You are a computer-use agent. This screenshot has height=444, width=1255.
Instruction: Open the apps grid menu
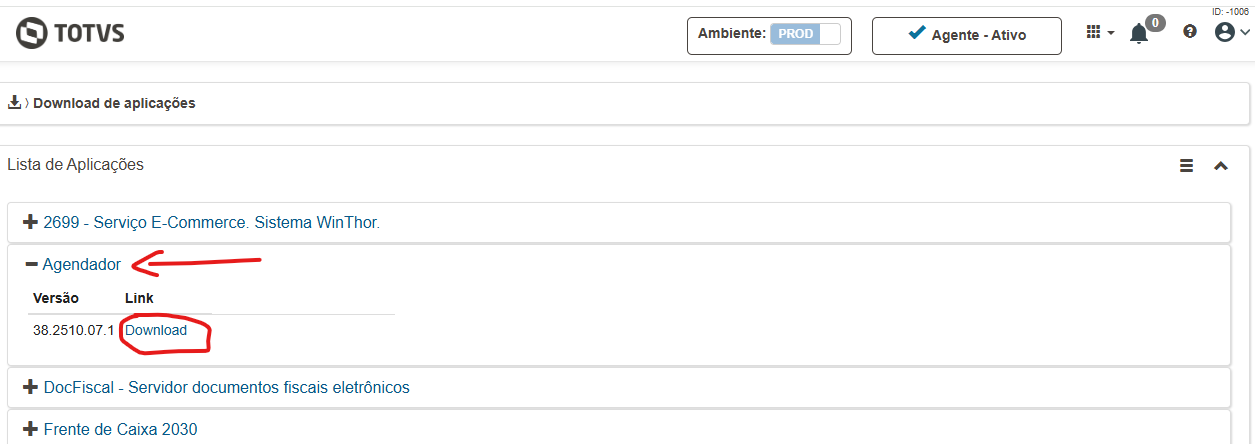point(1099,33)
